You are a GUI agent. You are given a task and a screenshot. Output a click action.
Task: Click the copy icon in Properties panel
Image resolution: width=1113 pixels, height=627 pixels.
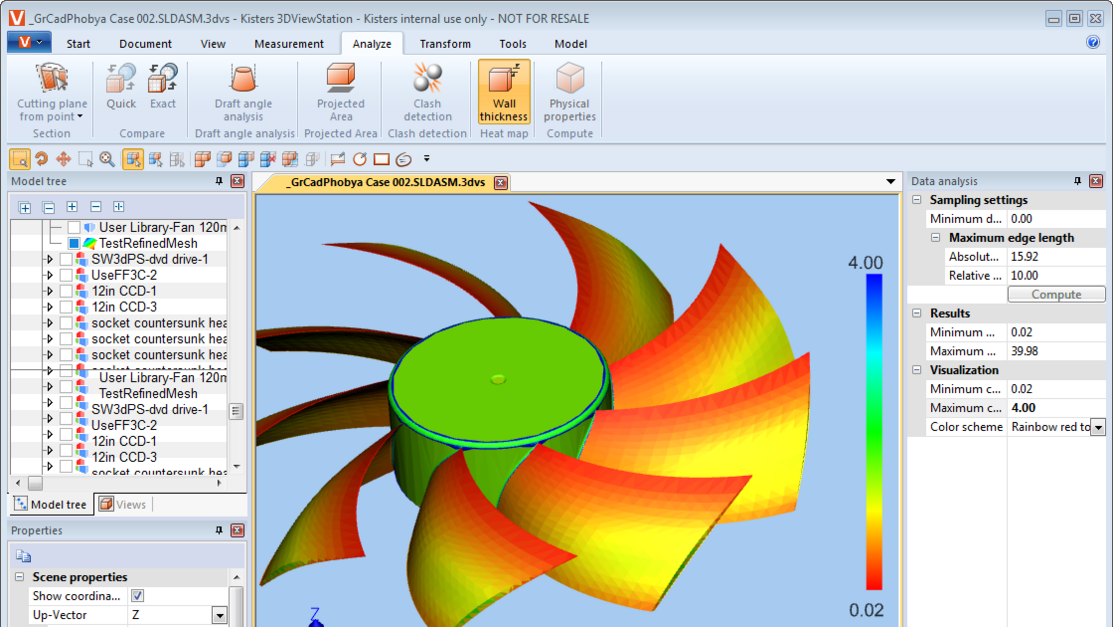[23, 556]
